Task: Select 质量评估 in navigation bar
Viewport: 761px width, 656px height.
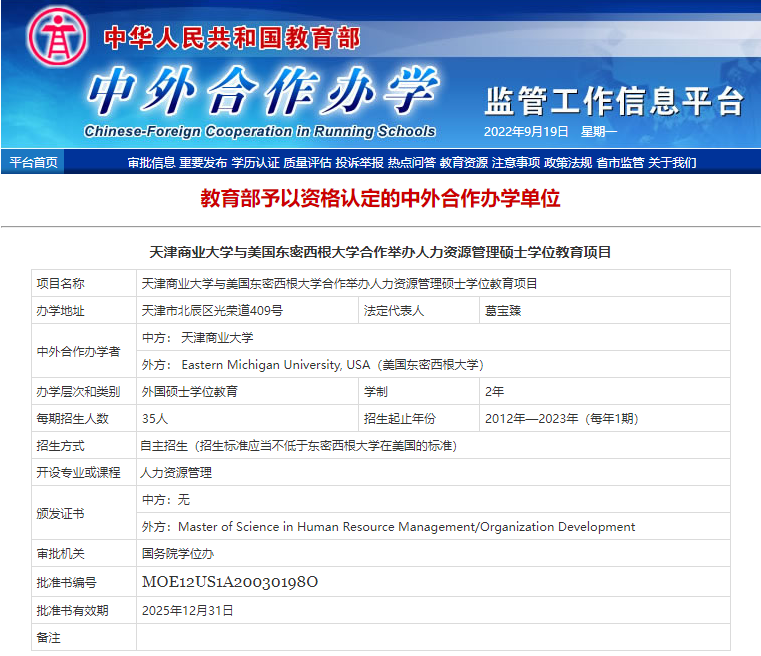Action: point(307,163)
